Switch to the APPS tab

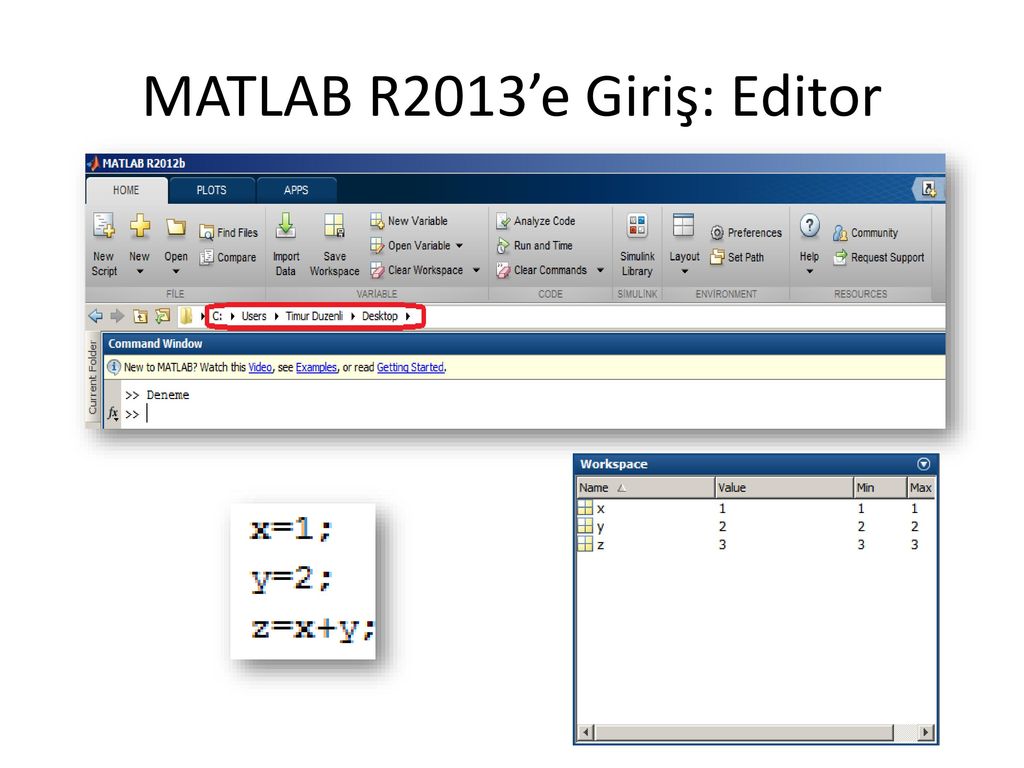click(x=296, y=190)
